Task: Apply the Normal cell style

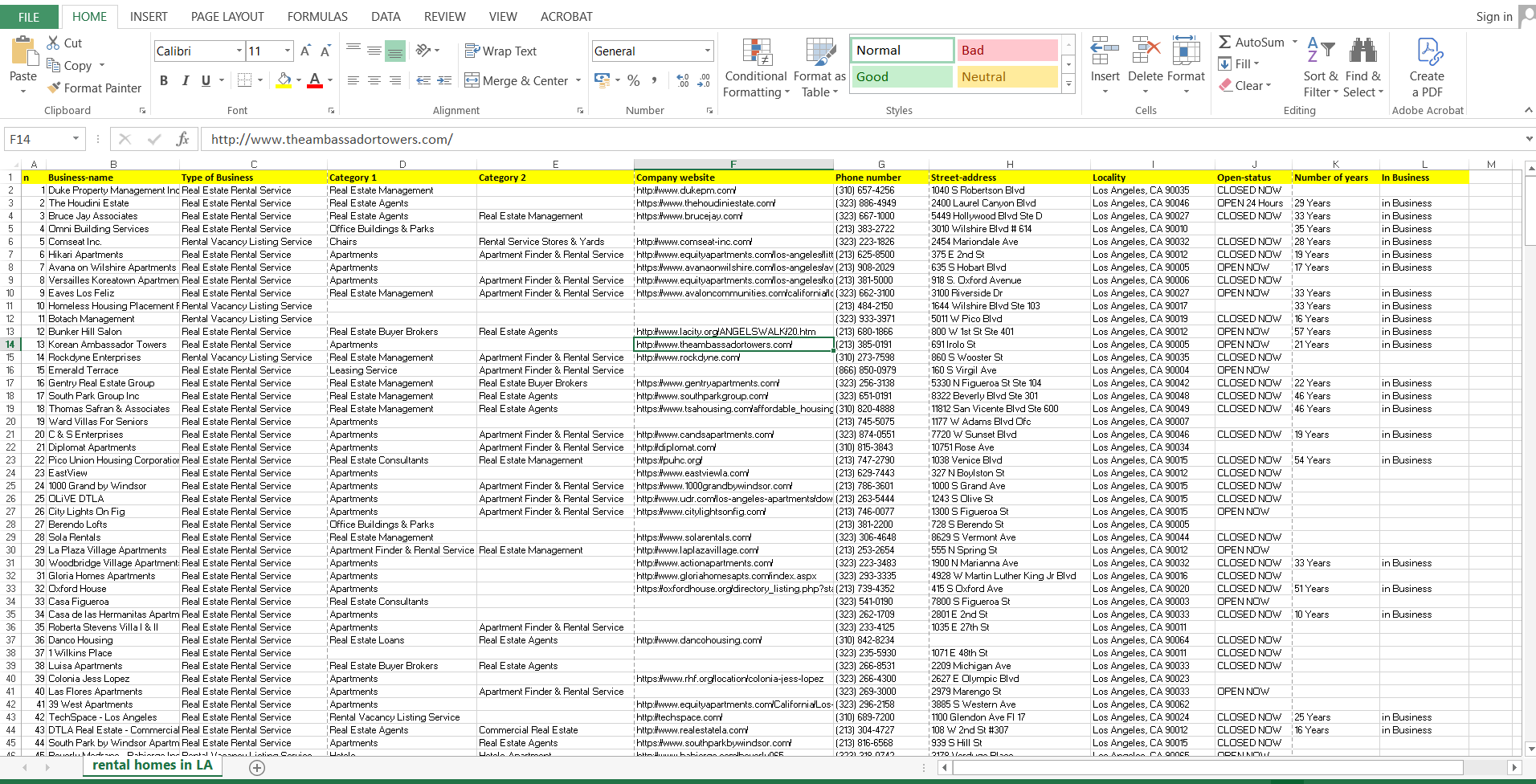Action: click(902, 50)
